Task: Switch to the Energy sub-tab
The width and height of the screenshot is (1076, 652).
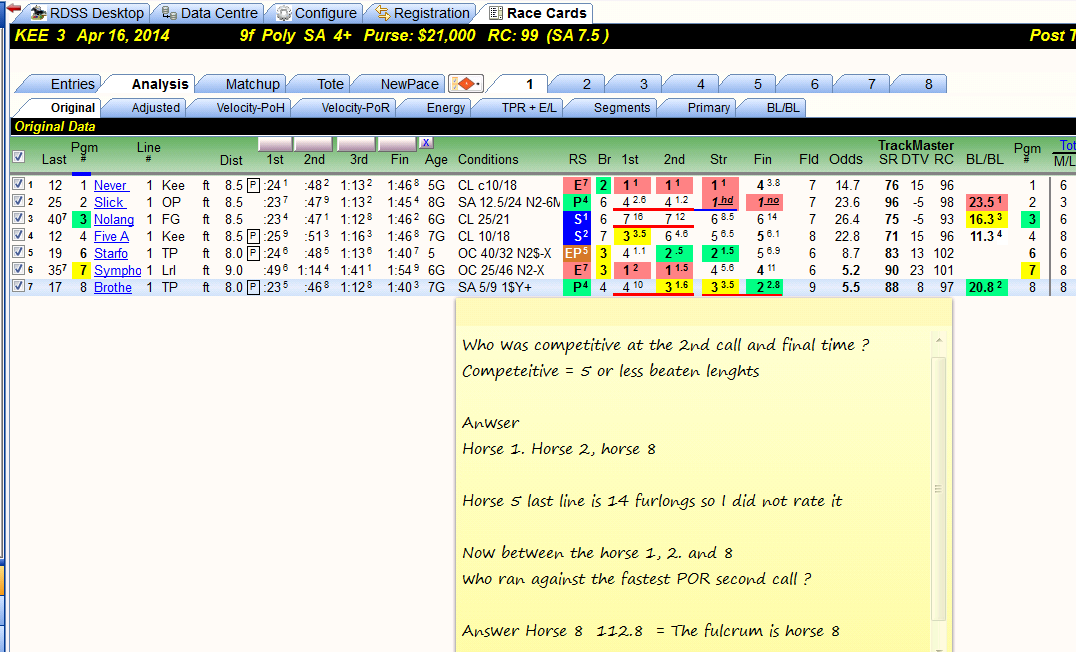Action: (445, 108)
